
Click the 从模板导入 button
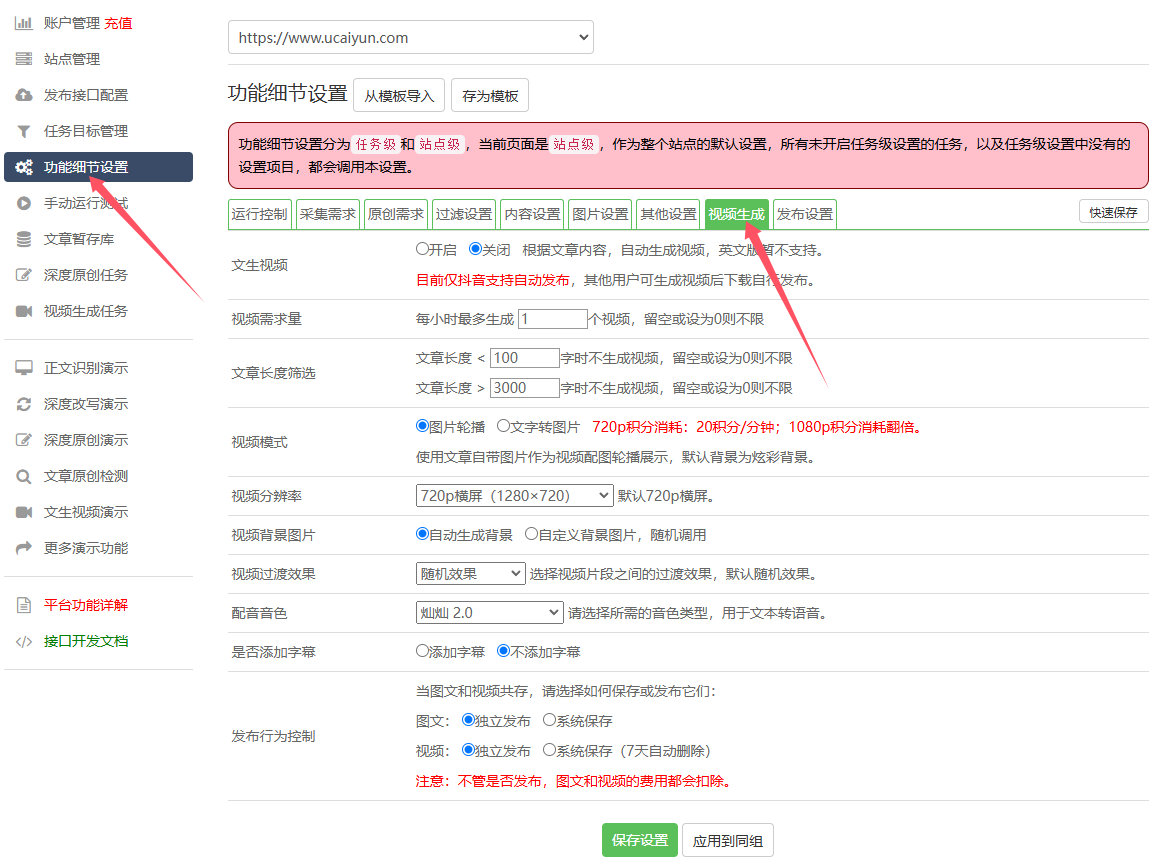pos(399,96)
